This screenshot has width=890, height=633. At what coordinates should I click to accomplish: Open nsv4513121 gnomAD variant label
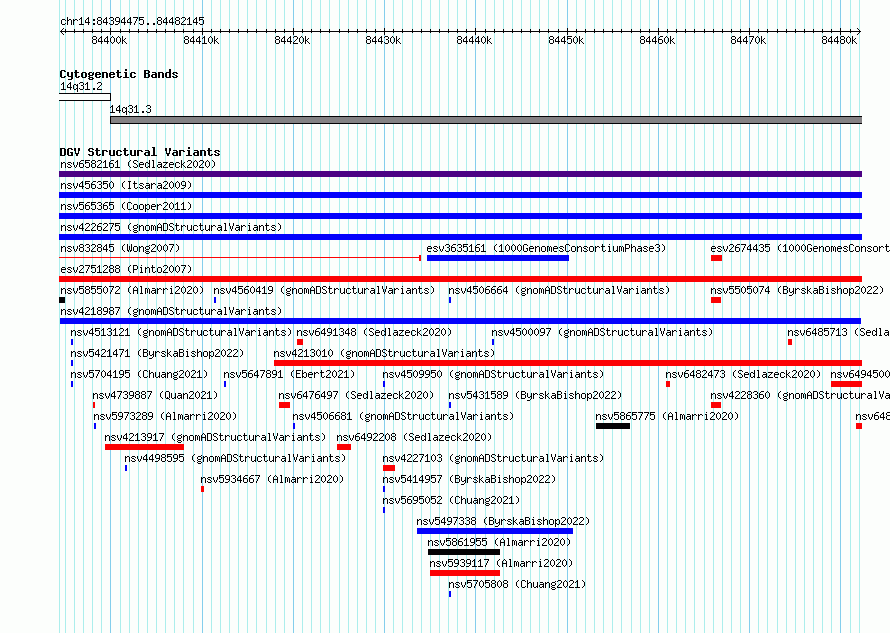[x=181, y=332]
